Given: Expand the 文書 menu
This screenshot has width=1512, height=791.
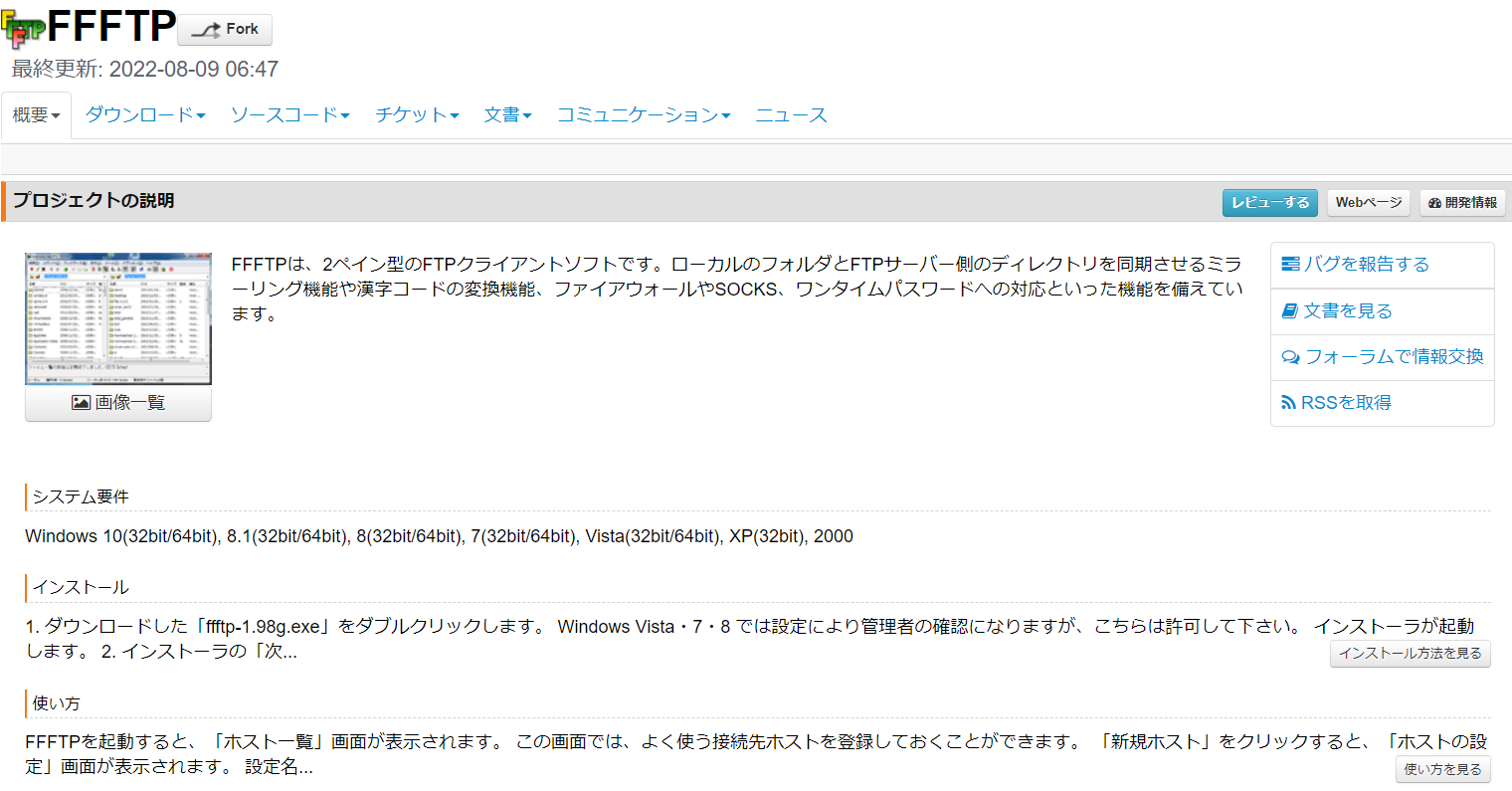Looking at the screenshot, I should tap(507, 115).
